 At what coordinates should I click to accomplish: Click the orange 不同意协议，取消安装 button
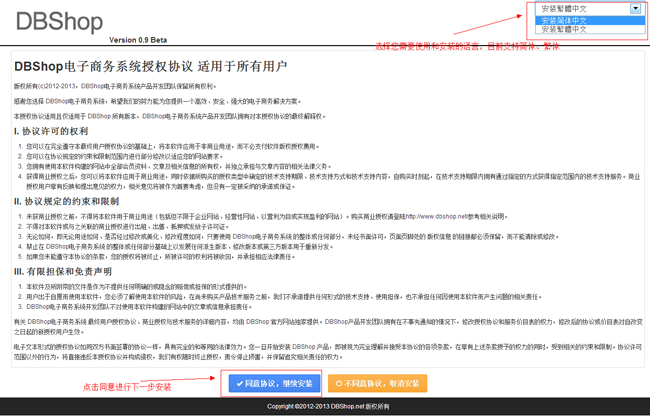tap(378, 383)
